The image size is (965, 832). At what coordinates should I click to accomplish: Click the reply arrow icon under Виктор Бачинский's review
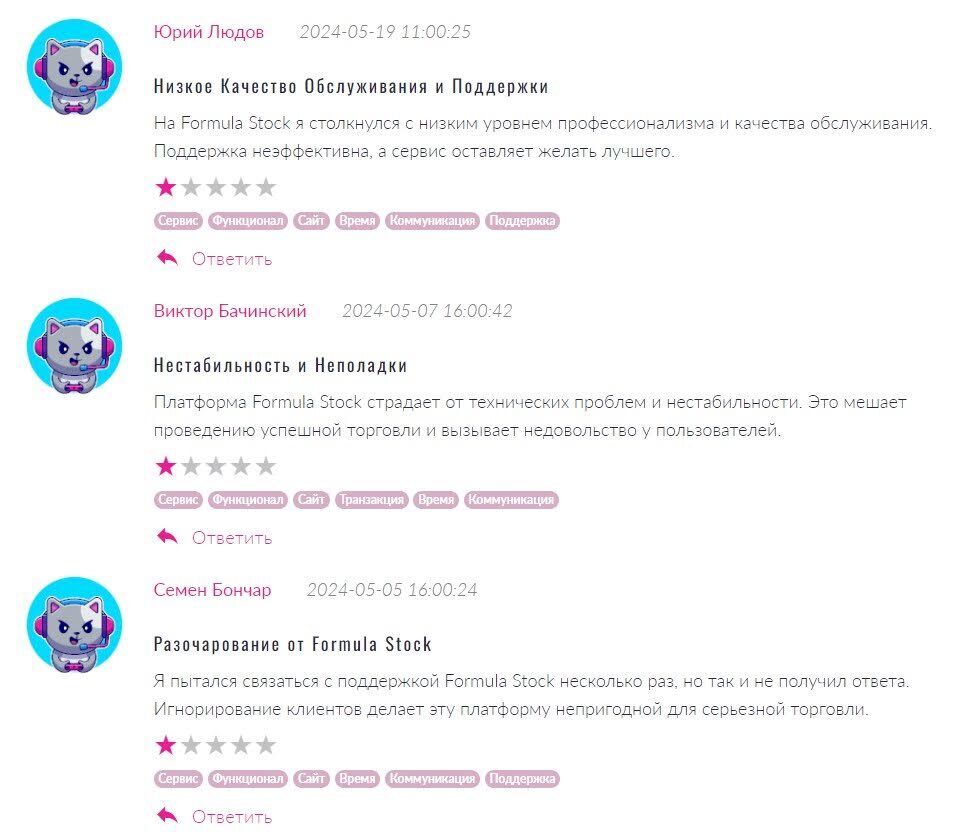click(x=167, y=537)
